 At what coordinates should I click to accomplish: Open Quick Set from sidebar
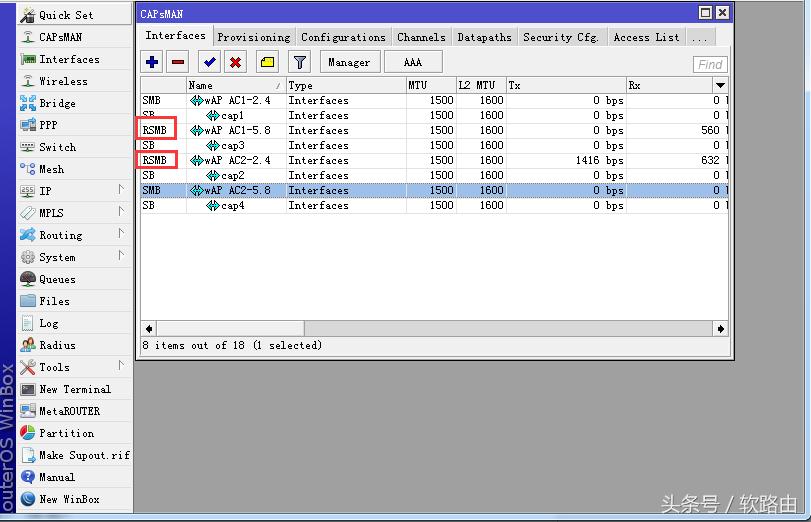click(75, 15)
